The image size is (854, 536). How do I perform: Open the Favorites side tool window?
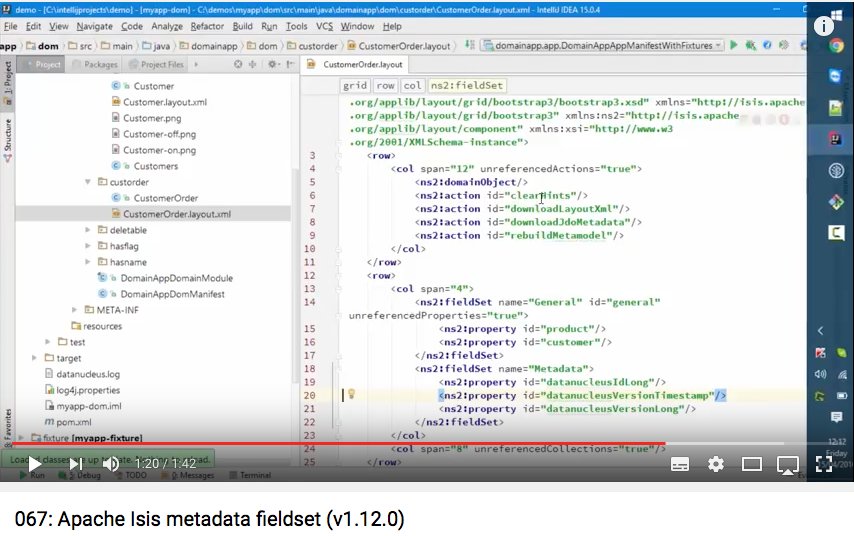pos(8,428)
